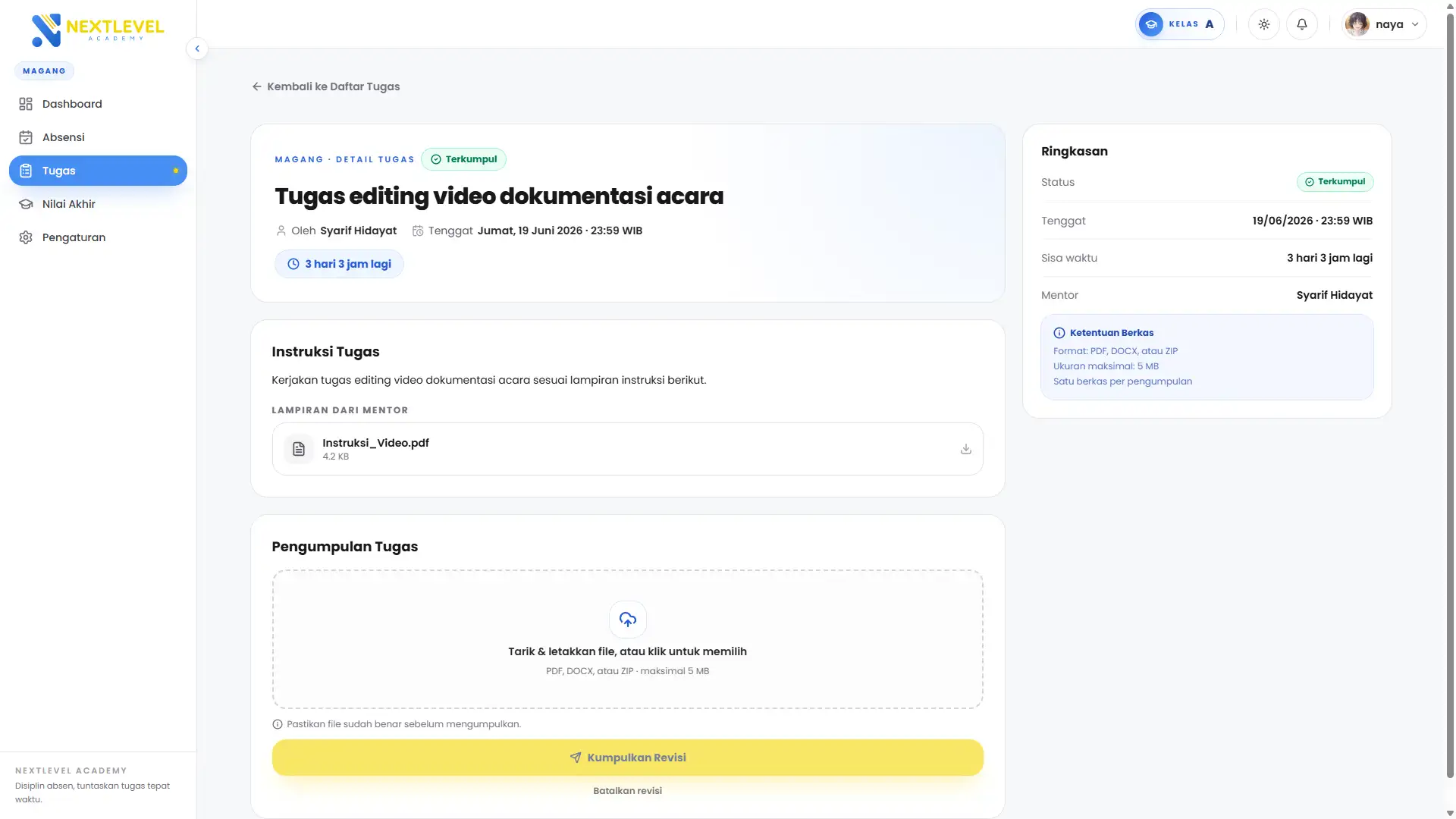Click the deadline value 19/06/2026 · 23:59 WIB

1312,221
